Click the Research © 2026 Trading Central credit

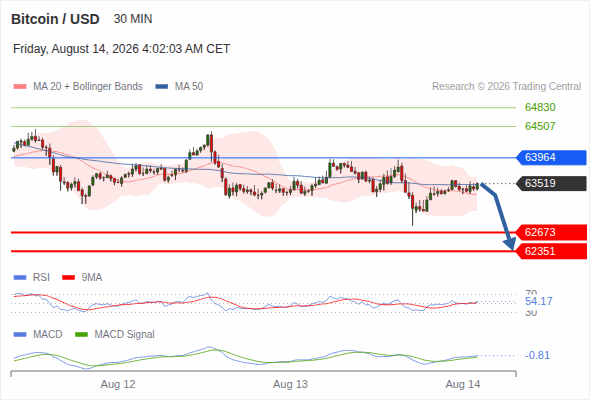tap(506, 87)
